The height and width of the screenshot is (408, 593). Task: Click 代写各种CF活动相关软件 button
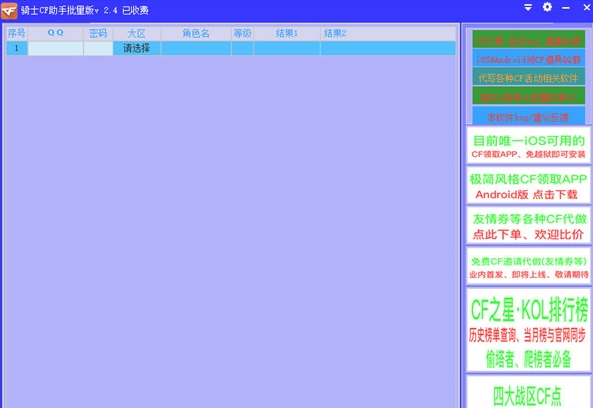pos(529,77)
